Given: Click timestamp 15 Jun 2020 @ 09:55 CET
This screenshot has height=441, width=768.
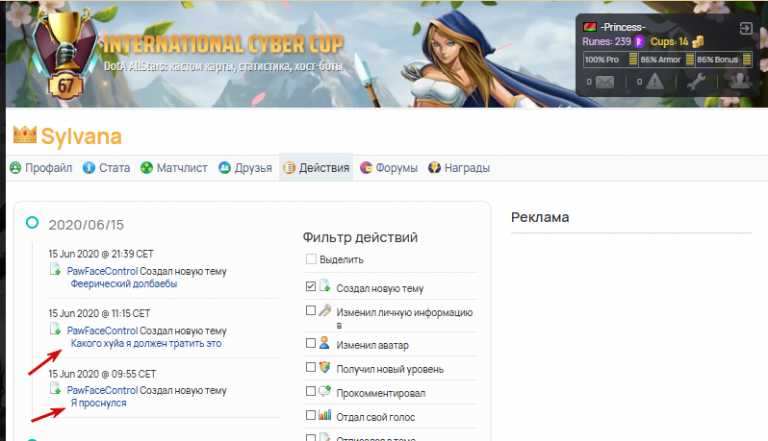Looking at the screenshot, I should coord(102,374).
